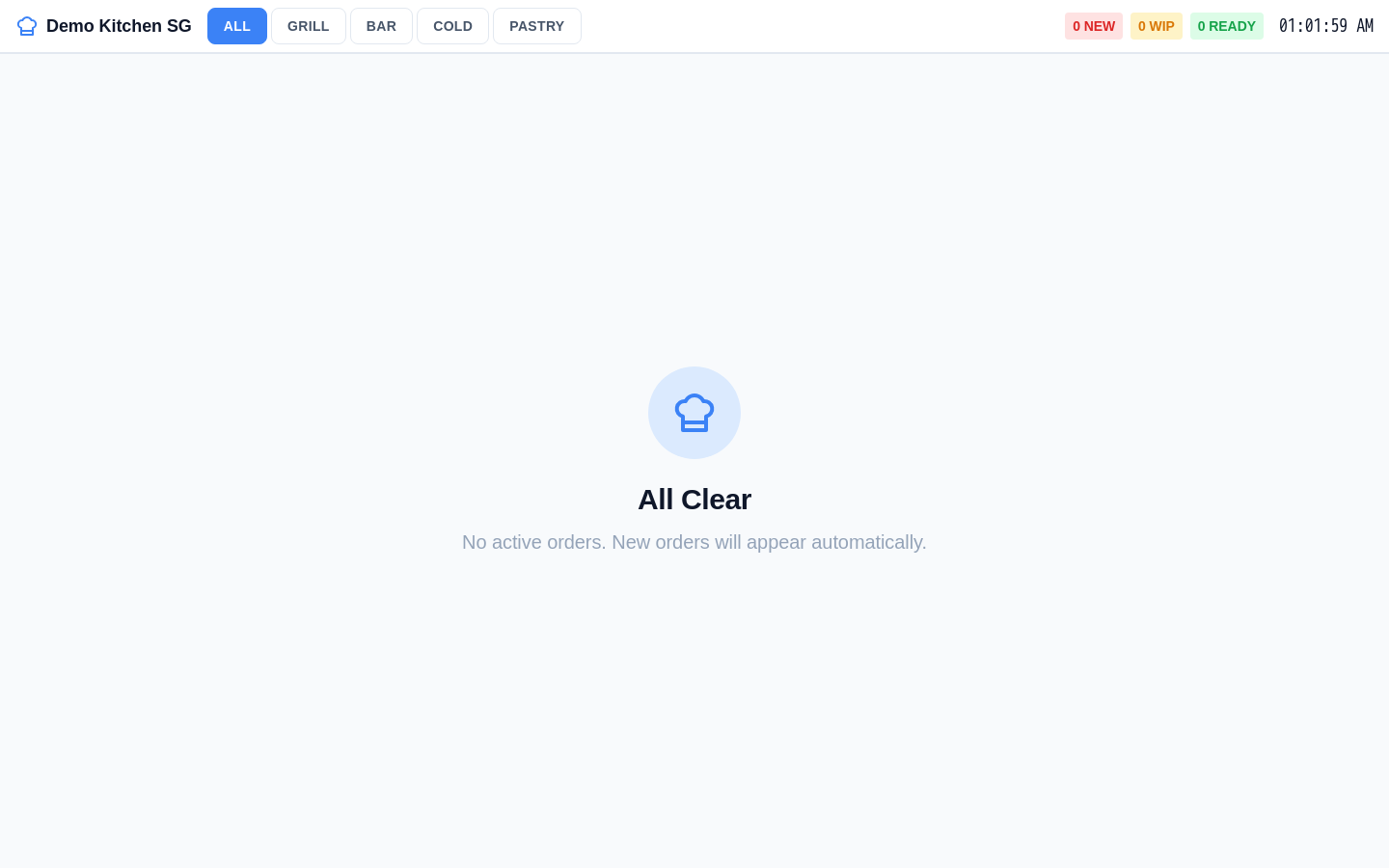Click the red 0 NEW badge
Screen dimensions: 1389x868
pyautogui.click(x=1094, y=26)
